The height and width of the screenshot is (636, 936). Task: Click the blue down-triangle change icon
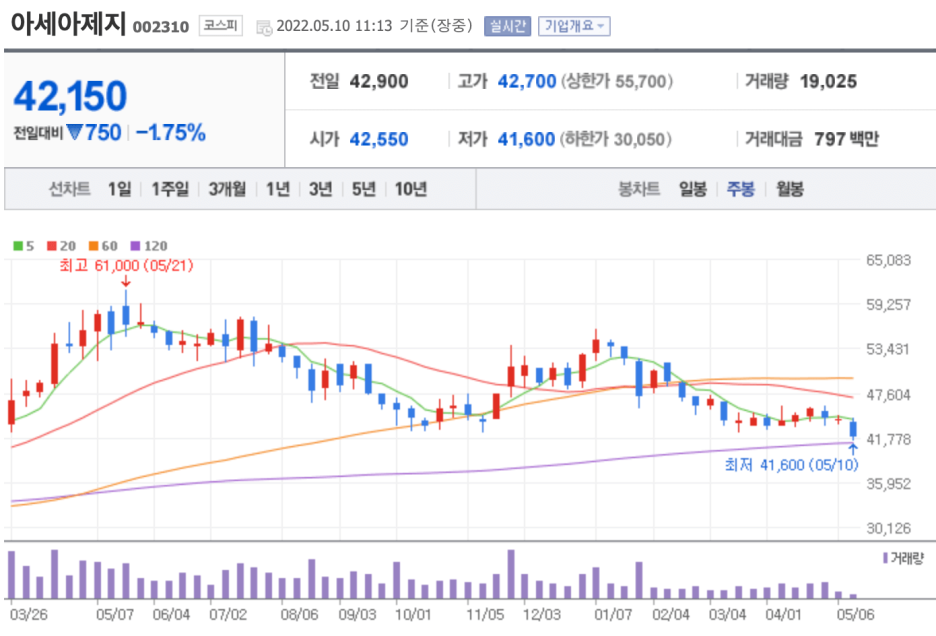tap(75, 132)
